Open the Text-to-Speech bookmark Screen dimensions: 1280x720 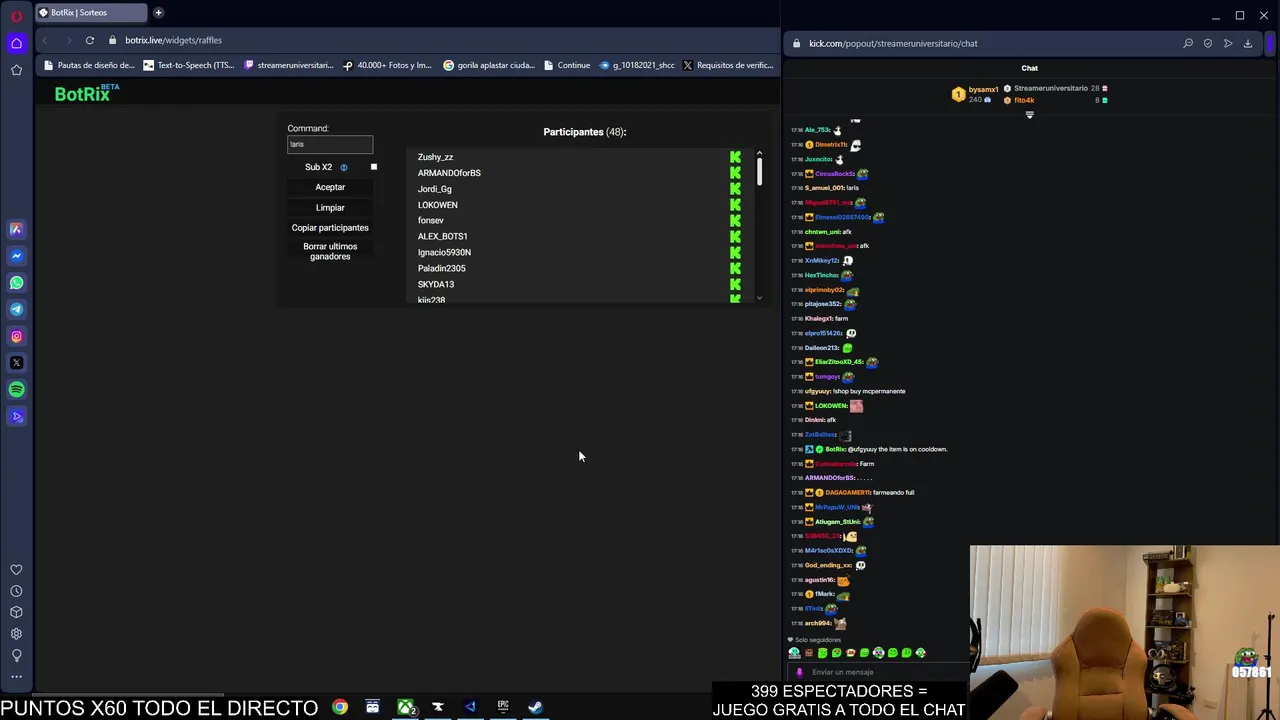[189, 65]
